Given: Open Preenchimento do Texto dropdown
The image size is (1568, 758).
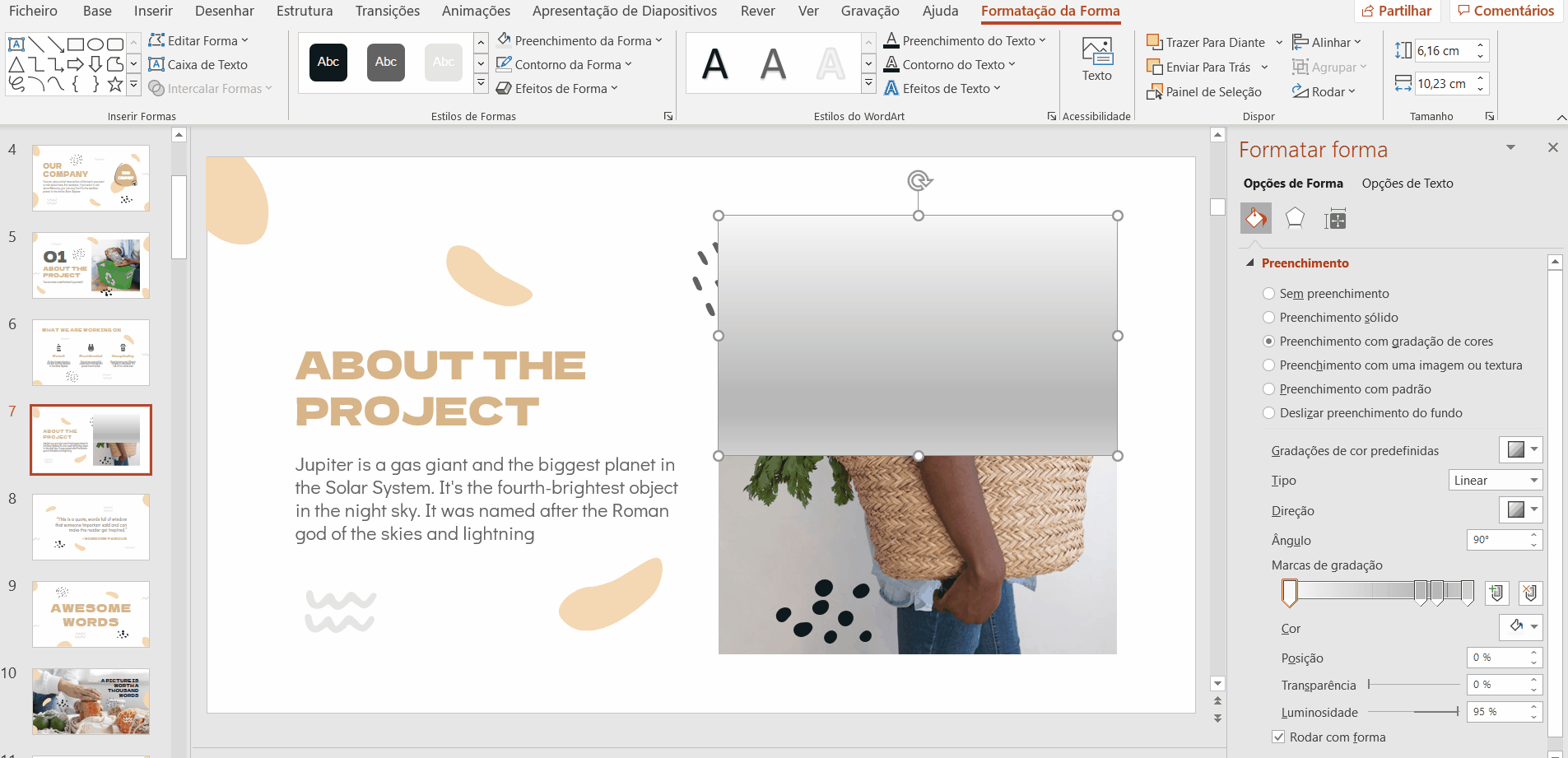Looking at the screenshot, I should pyautogui.click(x=965, y=40).
